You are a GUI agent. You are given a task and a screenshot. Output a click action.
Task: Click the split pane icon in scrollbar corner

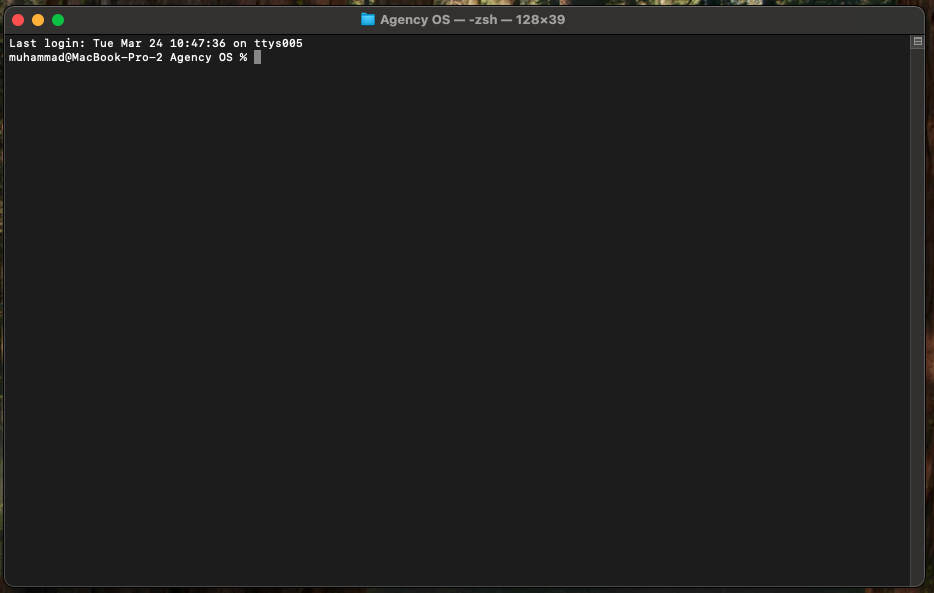click(x=917, y=41)
